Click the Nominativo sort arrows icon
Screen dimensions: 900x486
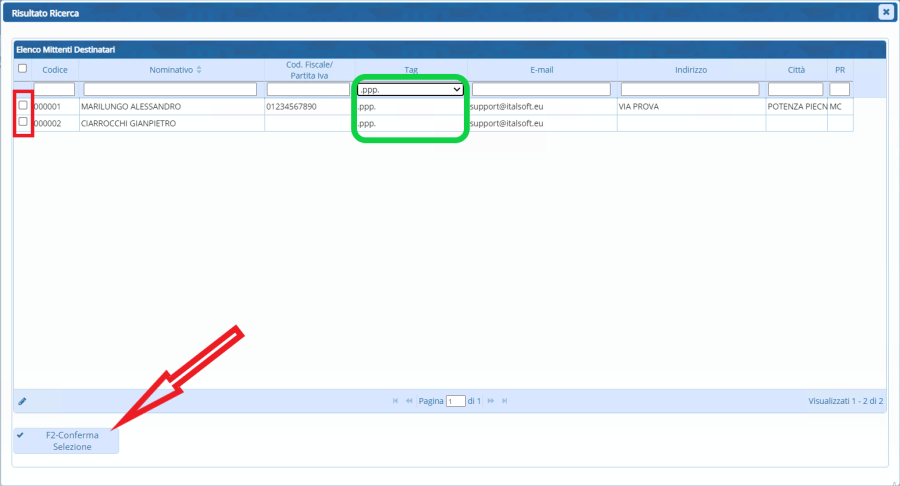(x=199, y=70)
